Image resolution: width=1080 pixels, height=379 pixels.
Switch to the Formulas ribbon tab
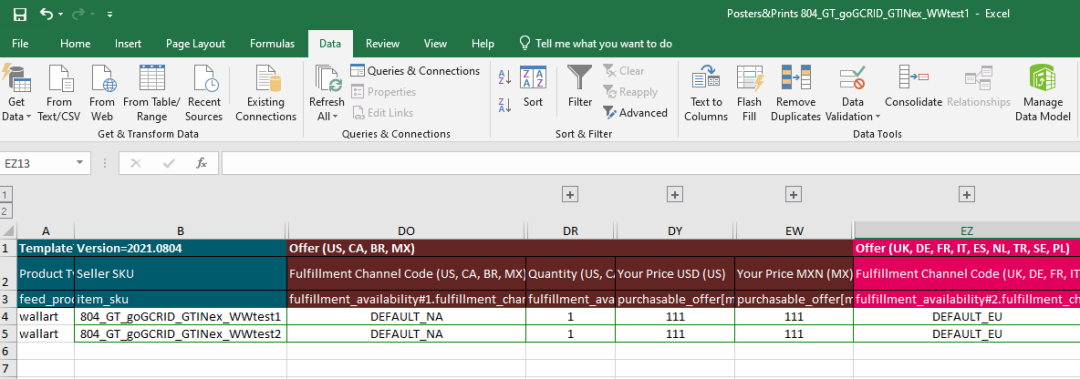pos(272,43)
